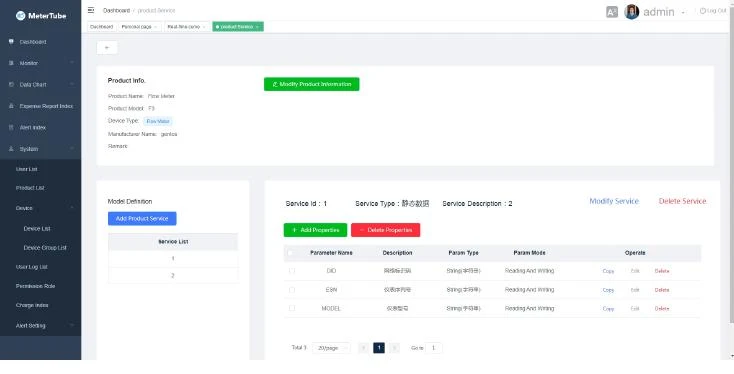The width and height of the screenshot is (734, 374).
Task: Click Copy for the MODEL parameter
Action: click(x=608, y=309)
